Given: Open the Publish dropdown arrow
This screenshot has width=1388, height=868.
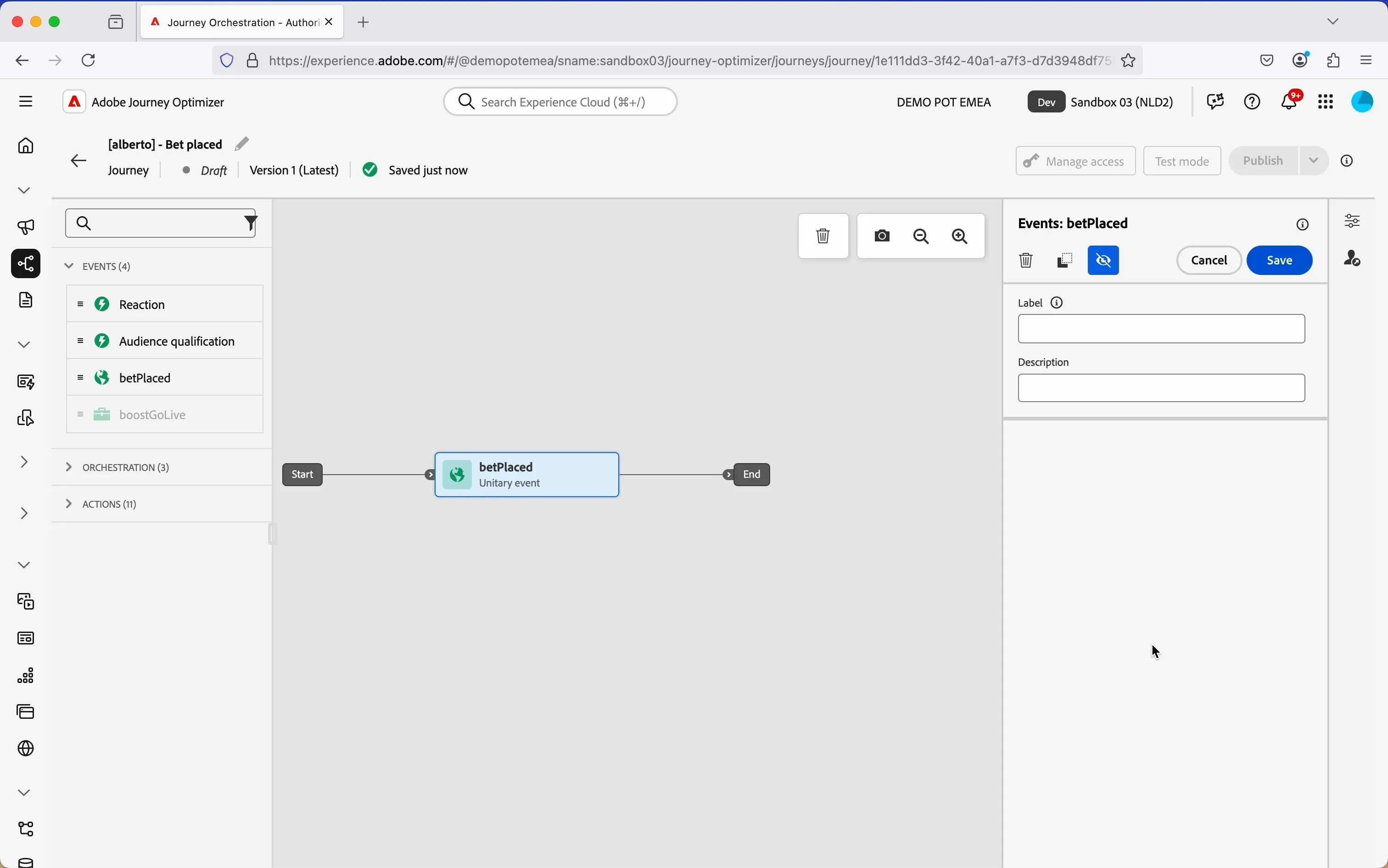Looking at the screenshot, I should (x=1315, y=161).
